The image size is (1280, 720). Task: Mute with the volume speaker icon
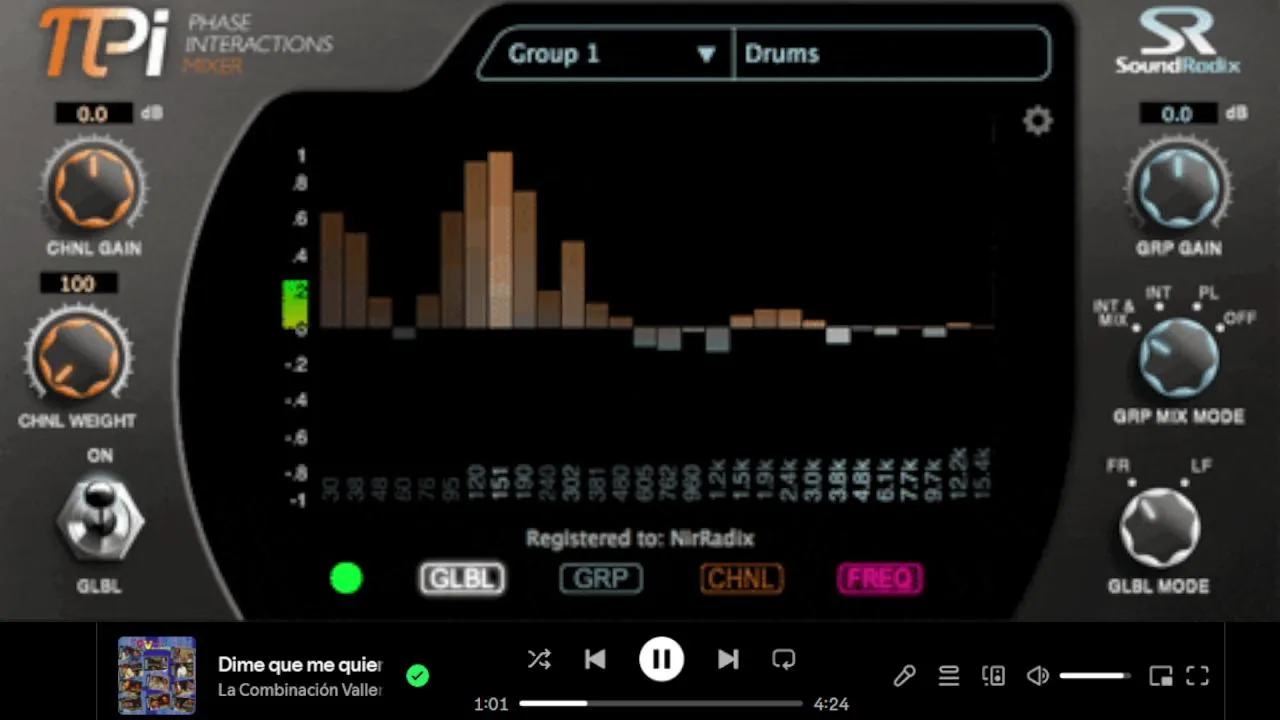point(1038,676)
